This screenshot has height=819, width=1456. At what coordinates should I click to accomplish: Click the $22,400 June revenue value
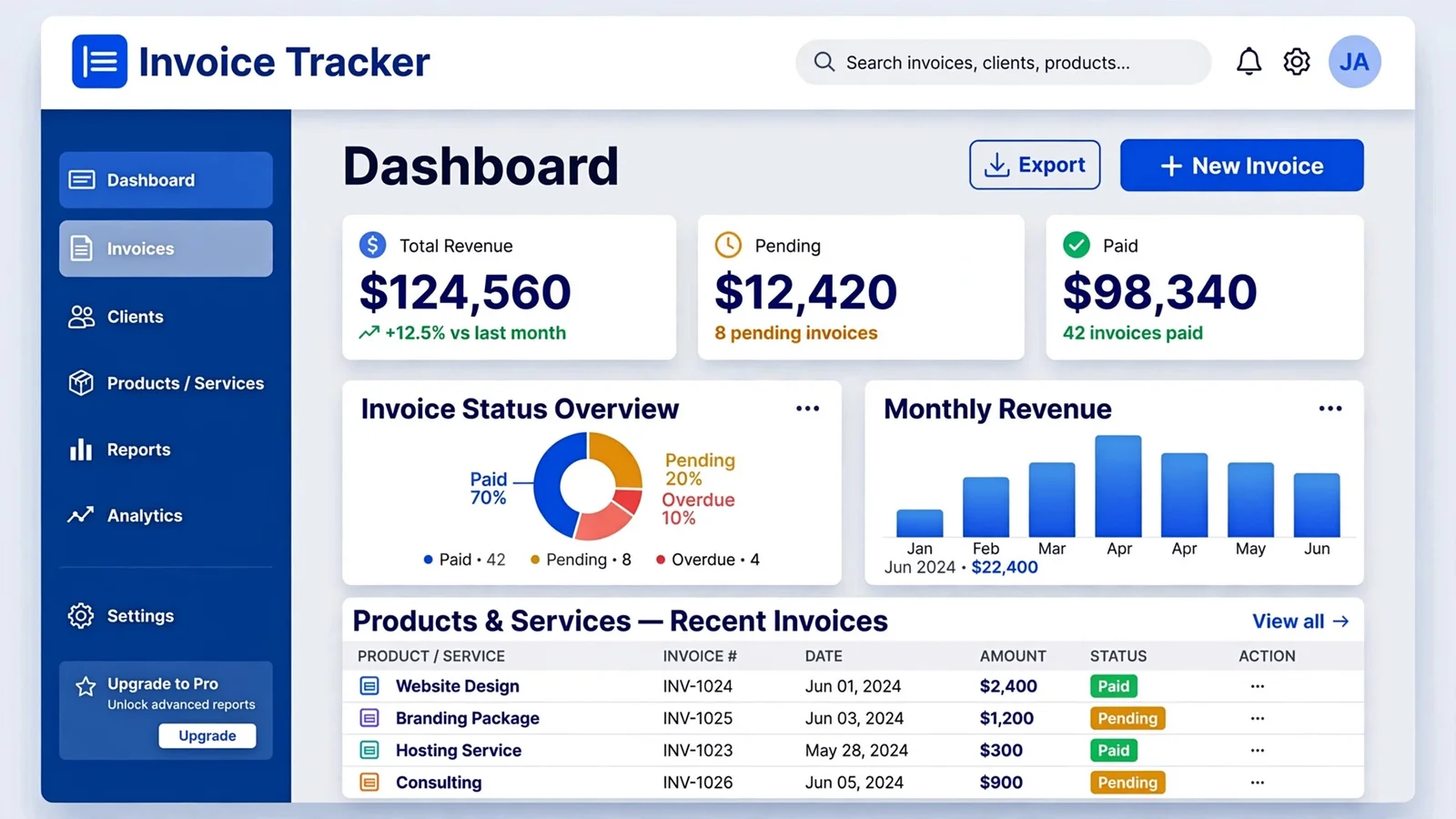click(1005, 567)
